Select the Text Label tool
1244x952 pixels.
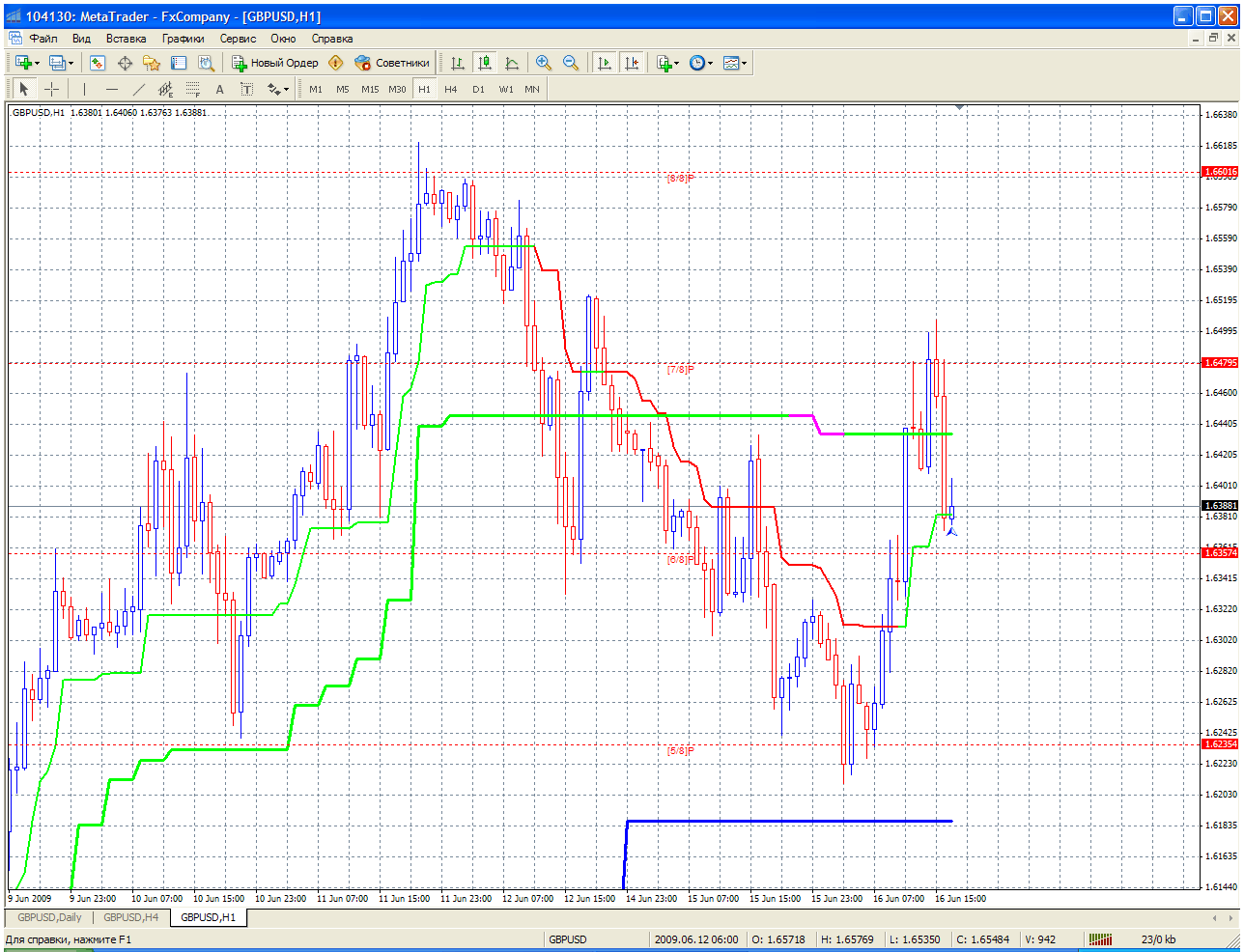(x=246, y=89)
